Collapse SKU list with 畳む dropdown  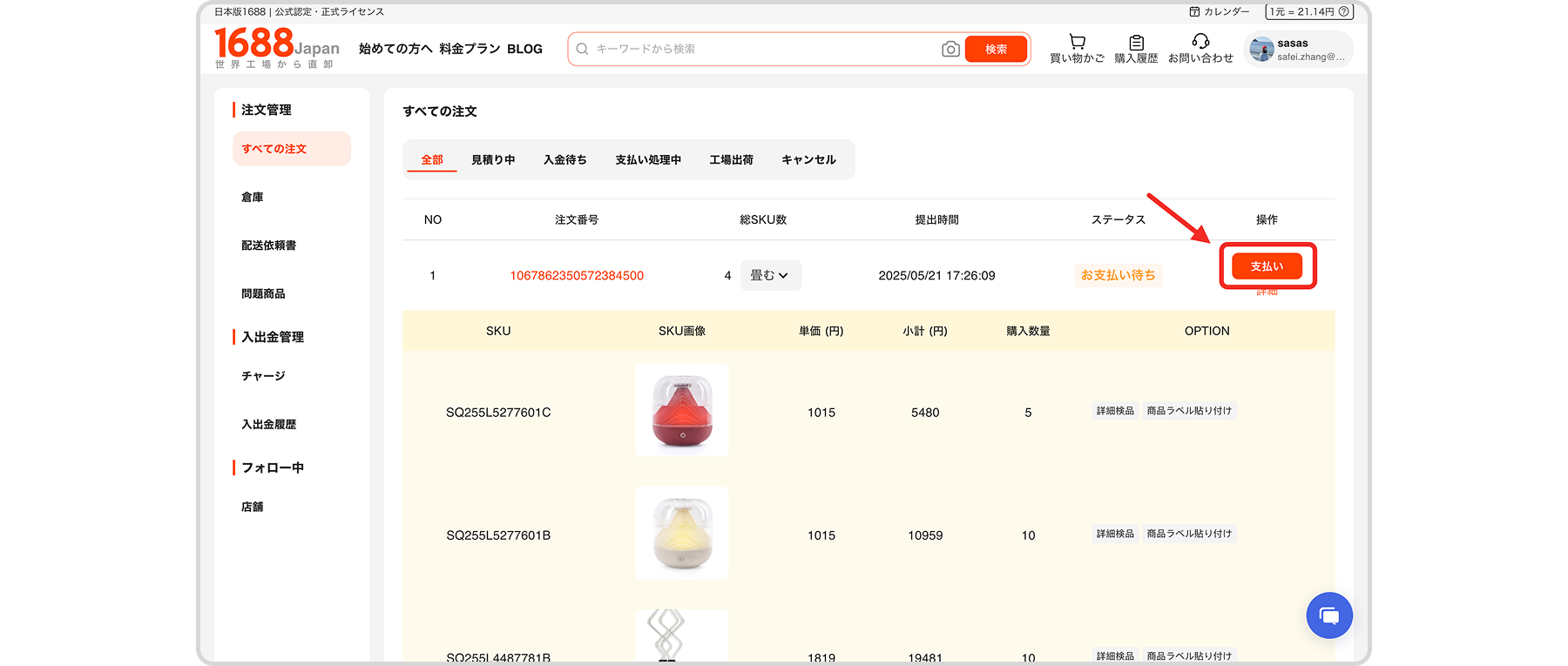pyautogui.click(x=770, y=275)
